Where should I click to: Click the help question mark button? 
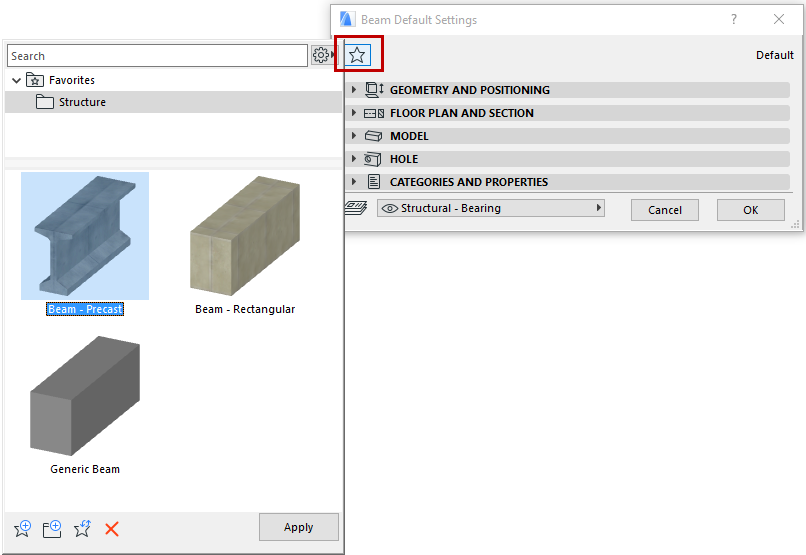734,20
